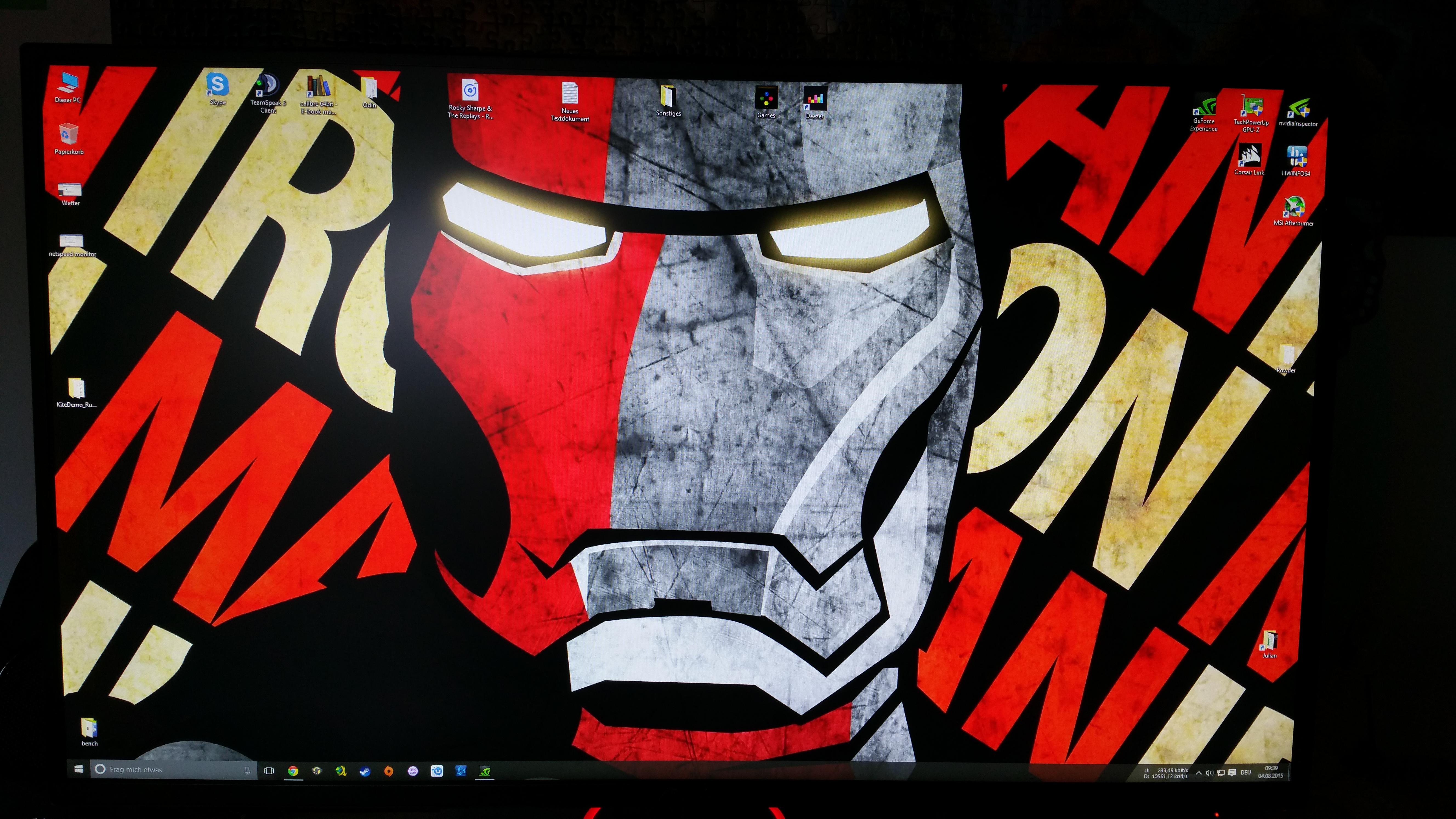Open Google Chrome in the taskbar
The image size is (1456, 819).
[x=293, y=771]
